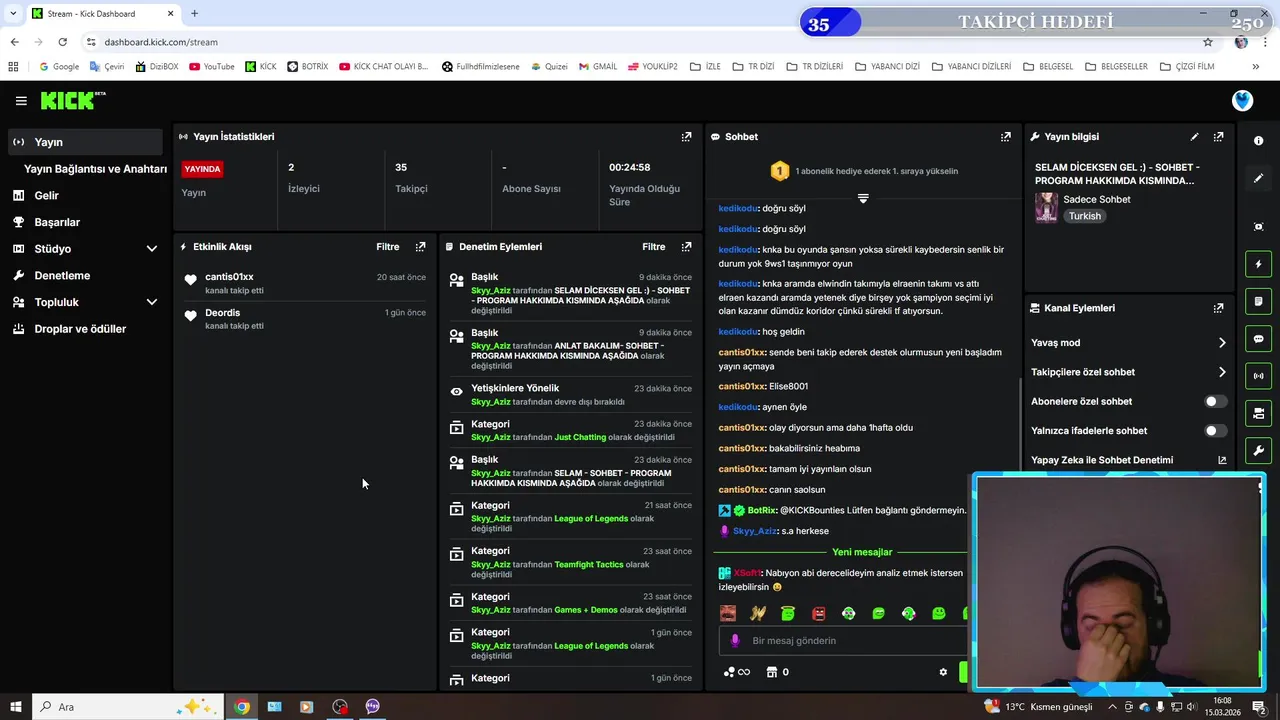Open the info icon in right sidebar
Viewport: 1280px width, 720px height.
[1258, 141]
